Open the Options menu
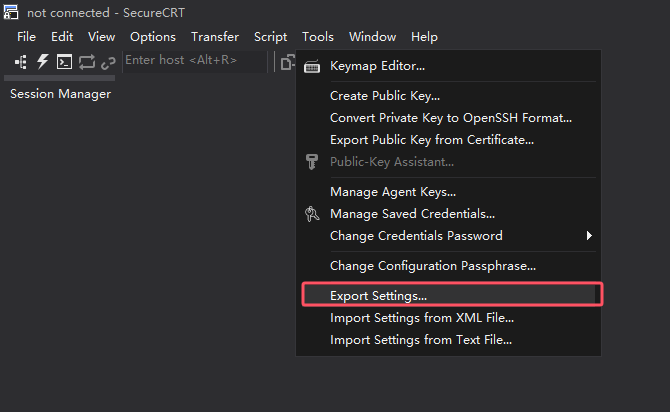Viewport: 670px width, 412px height. (153, 37)
